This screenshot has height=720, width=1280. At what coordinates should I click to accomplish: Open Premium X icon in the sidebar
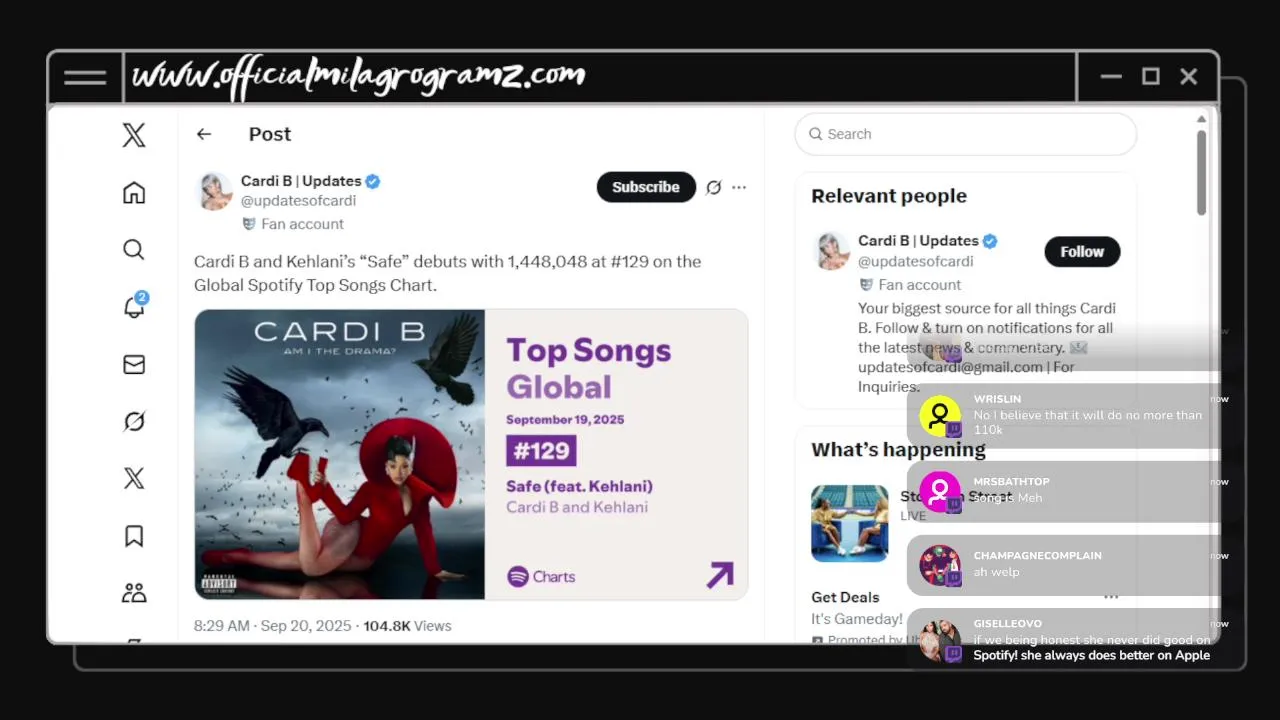click(134, 478)
